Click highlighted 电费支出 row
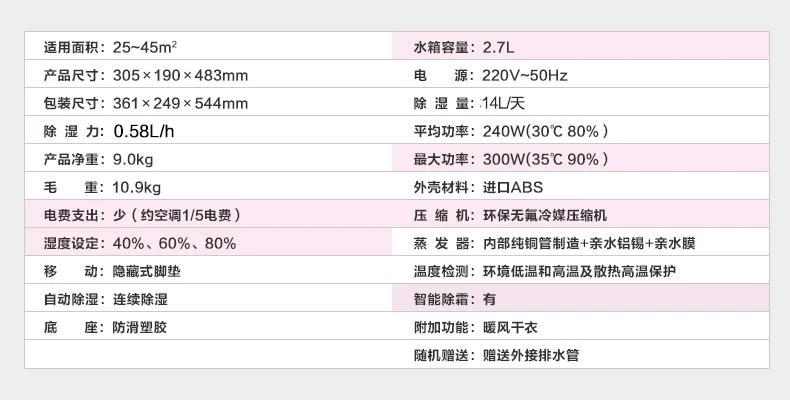This screenshot has width=790, height=400. click(208, 214)
